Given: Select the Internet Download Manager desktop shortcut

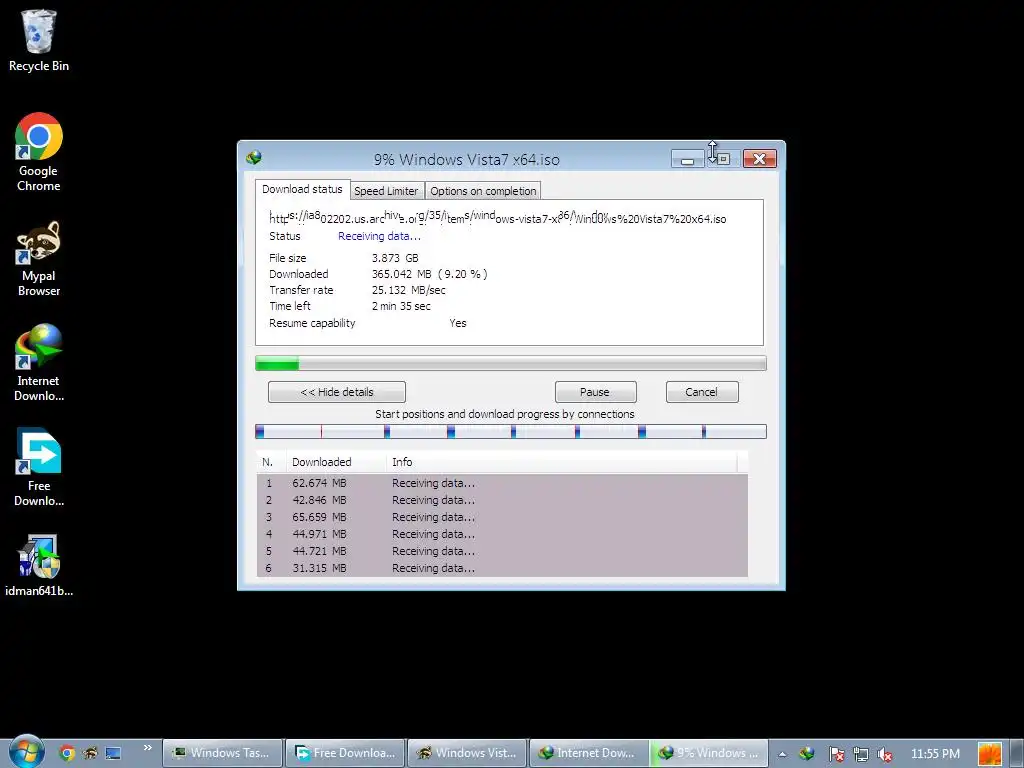Looking at the screenshot, I should 39,362.
